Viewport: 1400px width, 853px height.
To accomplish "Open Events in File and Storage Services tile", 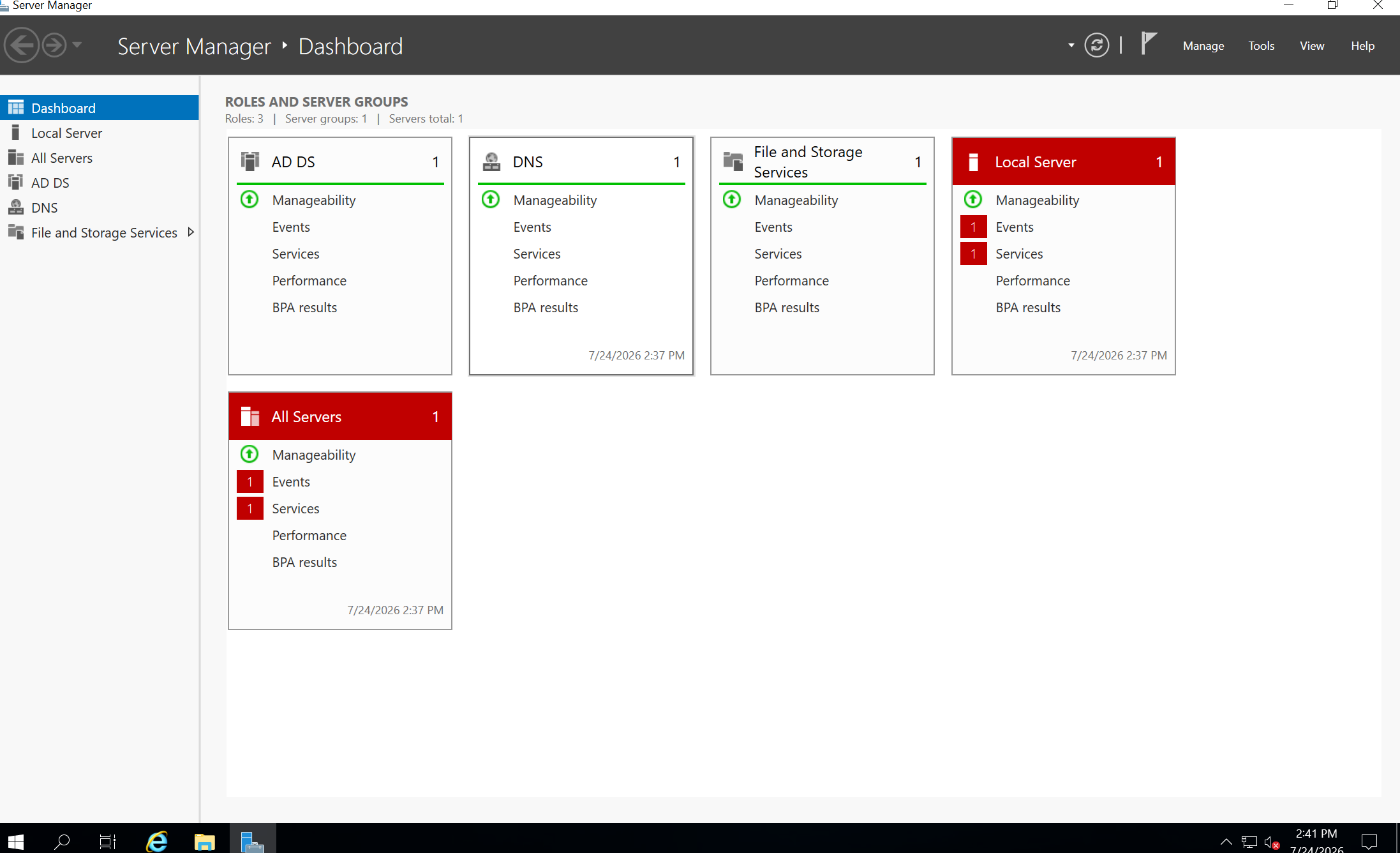I will pos(773,227).
